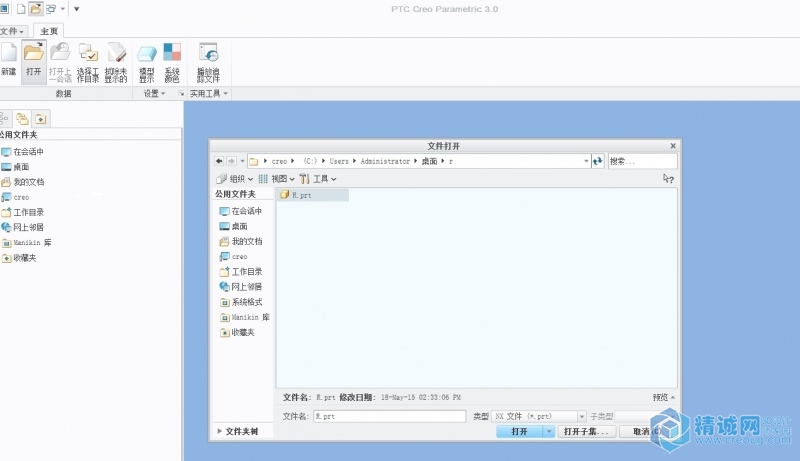The width and height of the screenshot is (800, 461).
Task: Open the folder browser tab icon in navigator
Action: (22, 119)
